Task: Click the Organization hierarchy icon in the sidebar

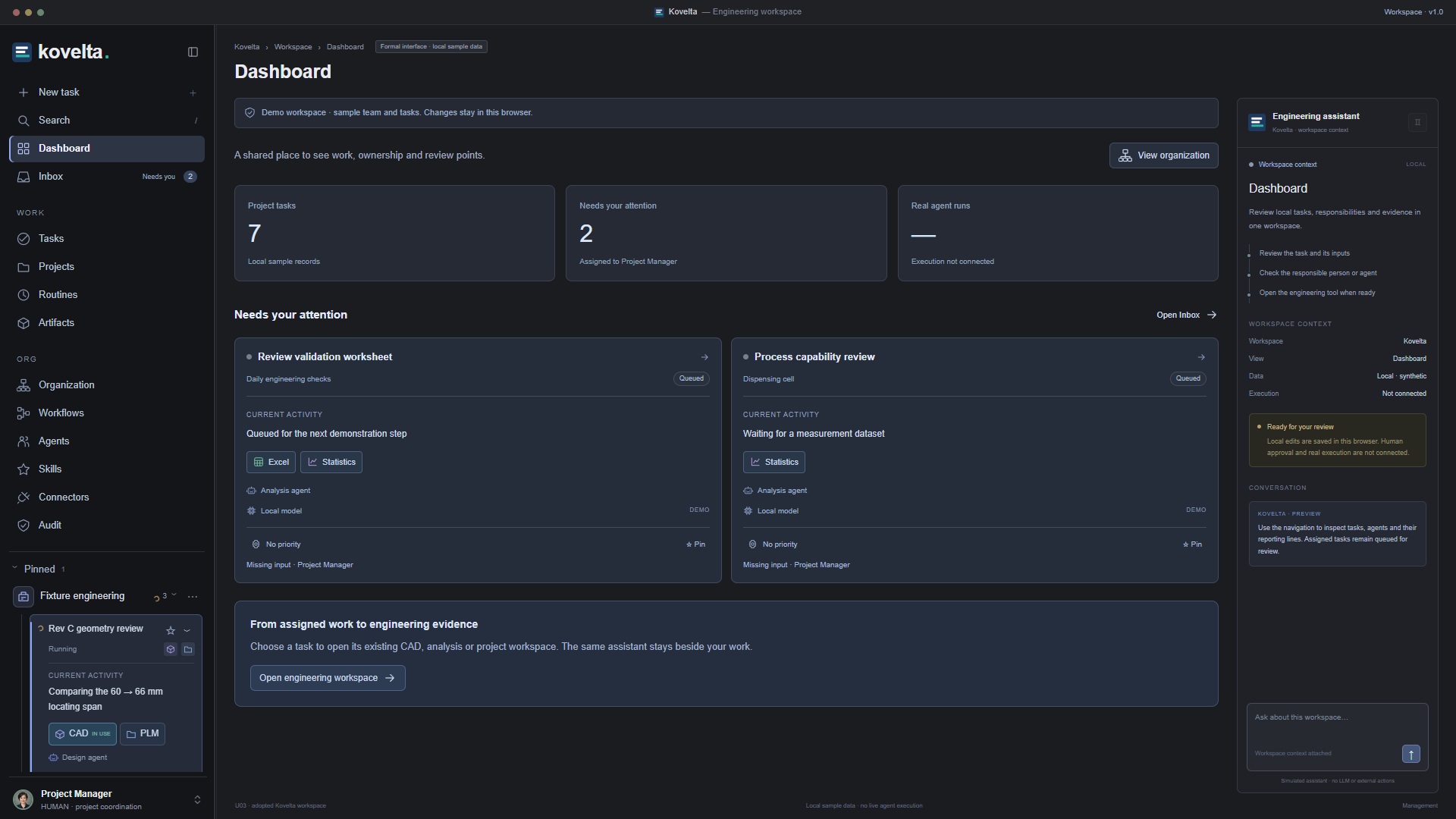Action: [x=24, y=385]
